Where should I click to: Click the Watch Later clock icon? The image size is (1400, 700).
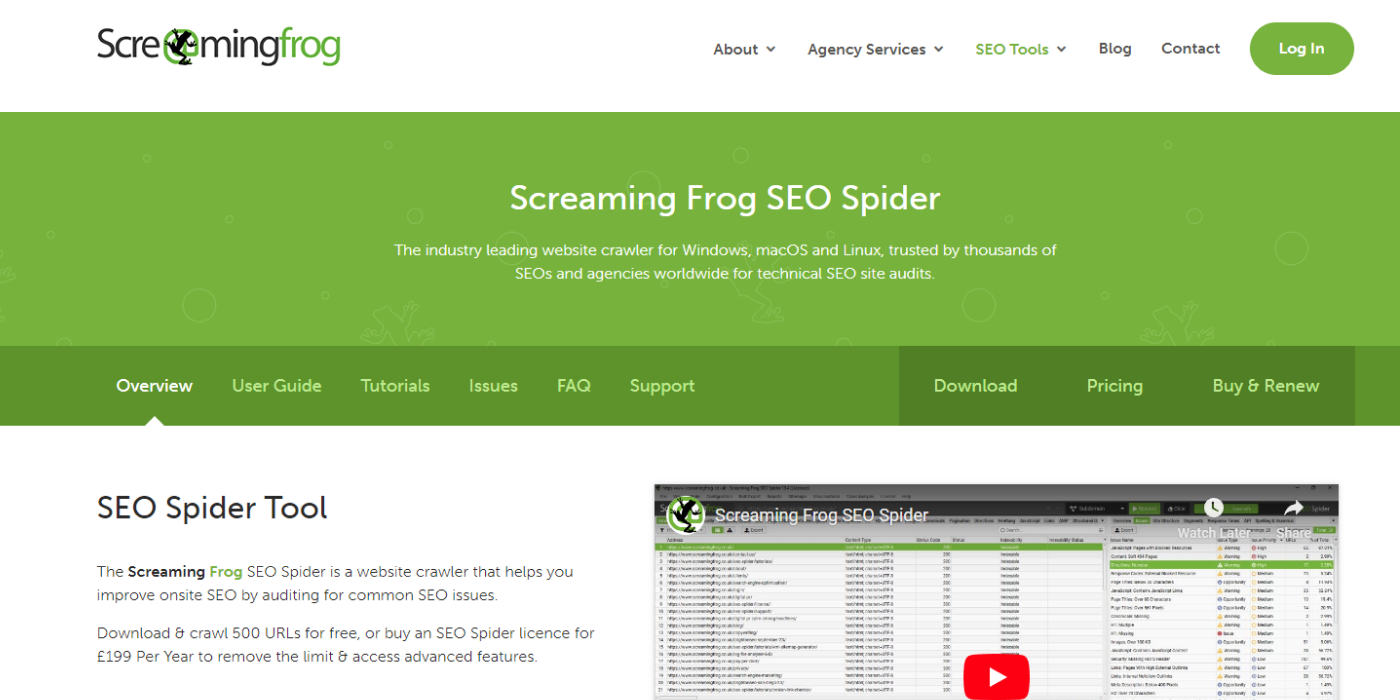tap(1213, 508)
